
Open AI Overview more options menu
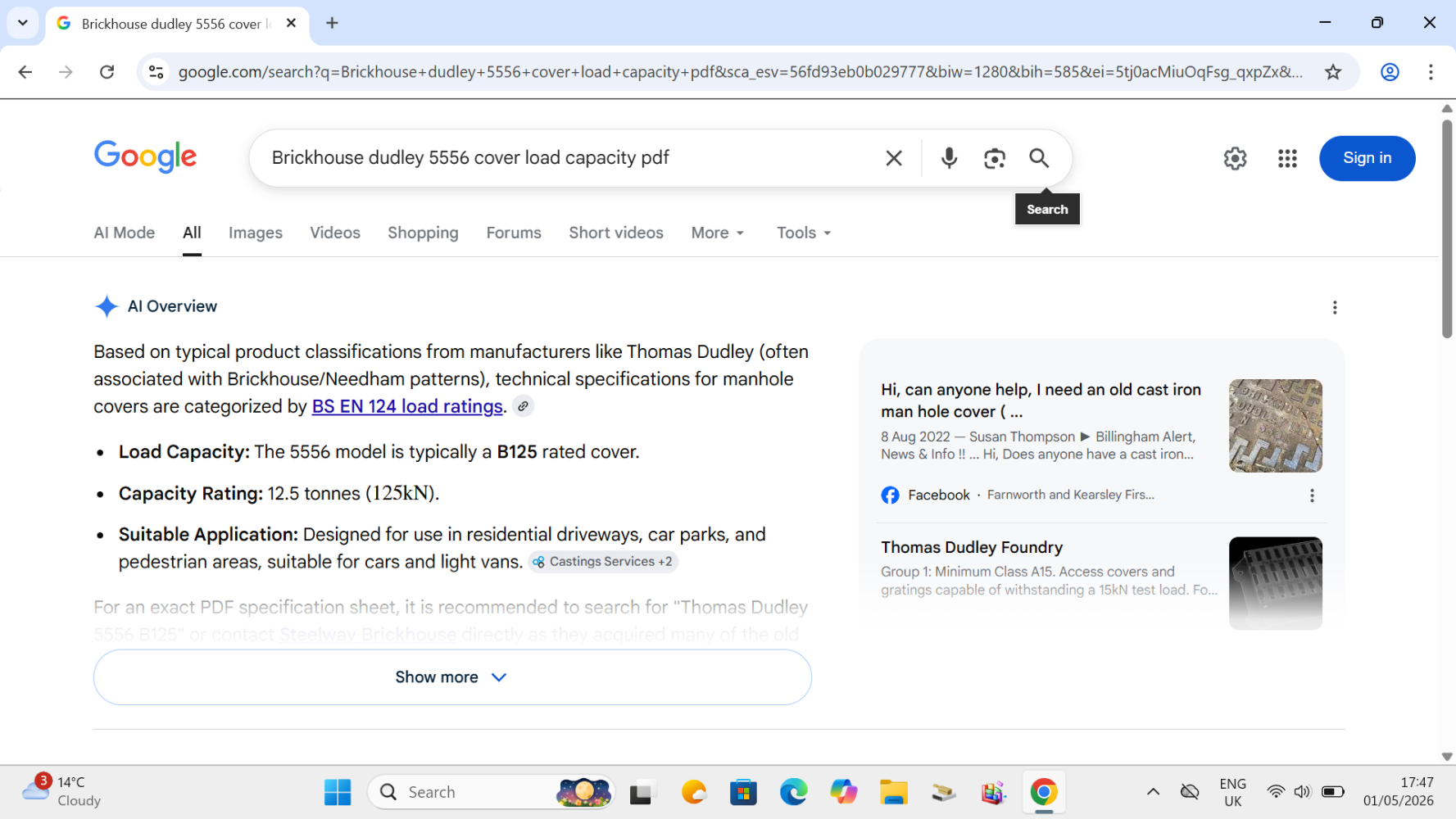[1335, 307]
